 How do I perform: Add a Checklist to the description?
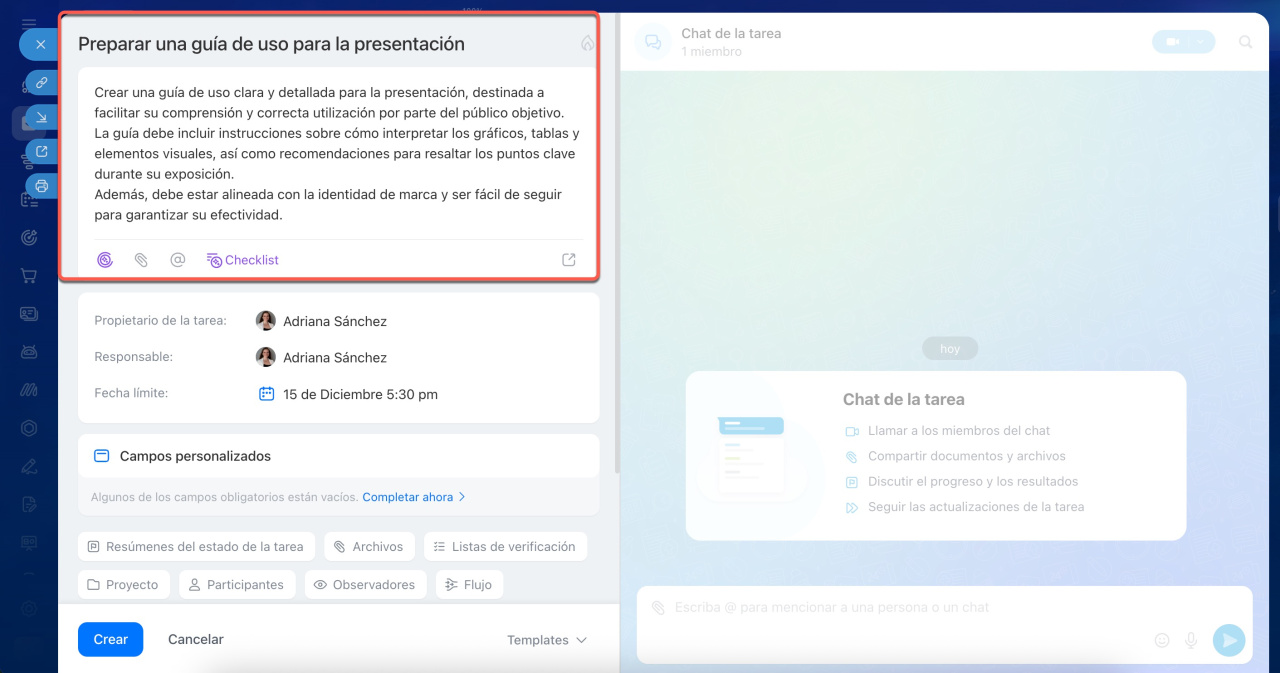[242, 260]
